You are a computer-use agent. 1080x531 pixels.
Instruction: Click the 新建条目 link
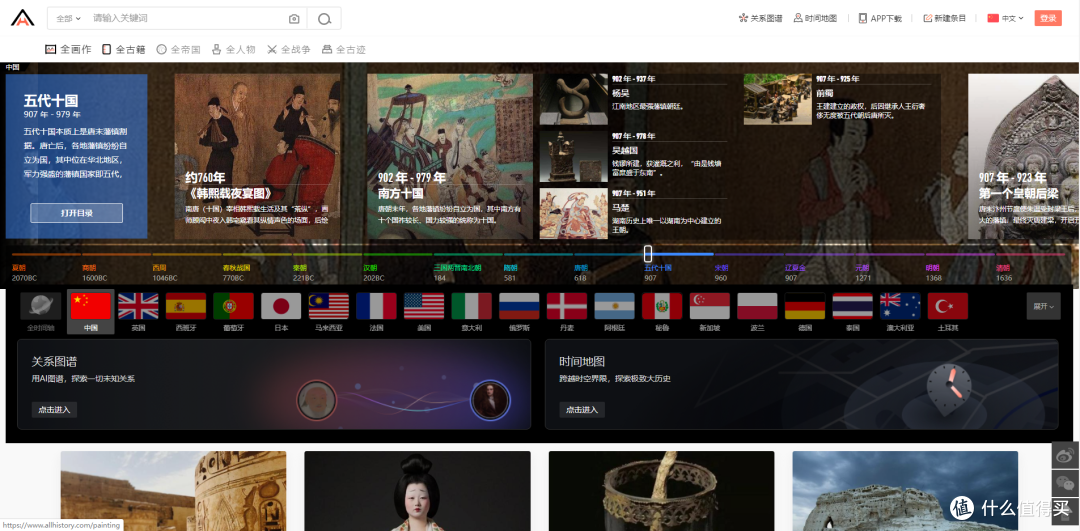click(x=944, y=19)
